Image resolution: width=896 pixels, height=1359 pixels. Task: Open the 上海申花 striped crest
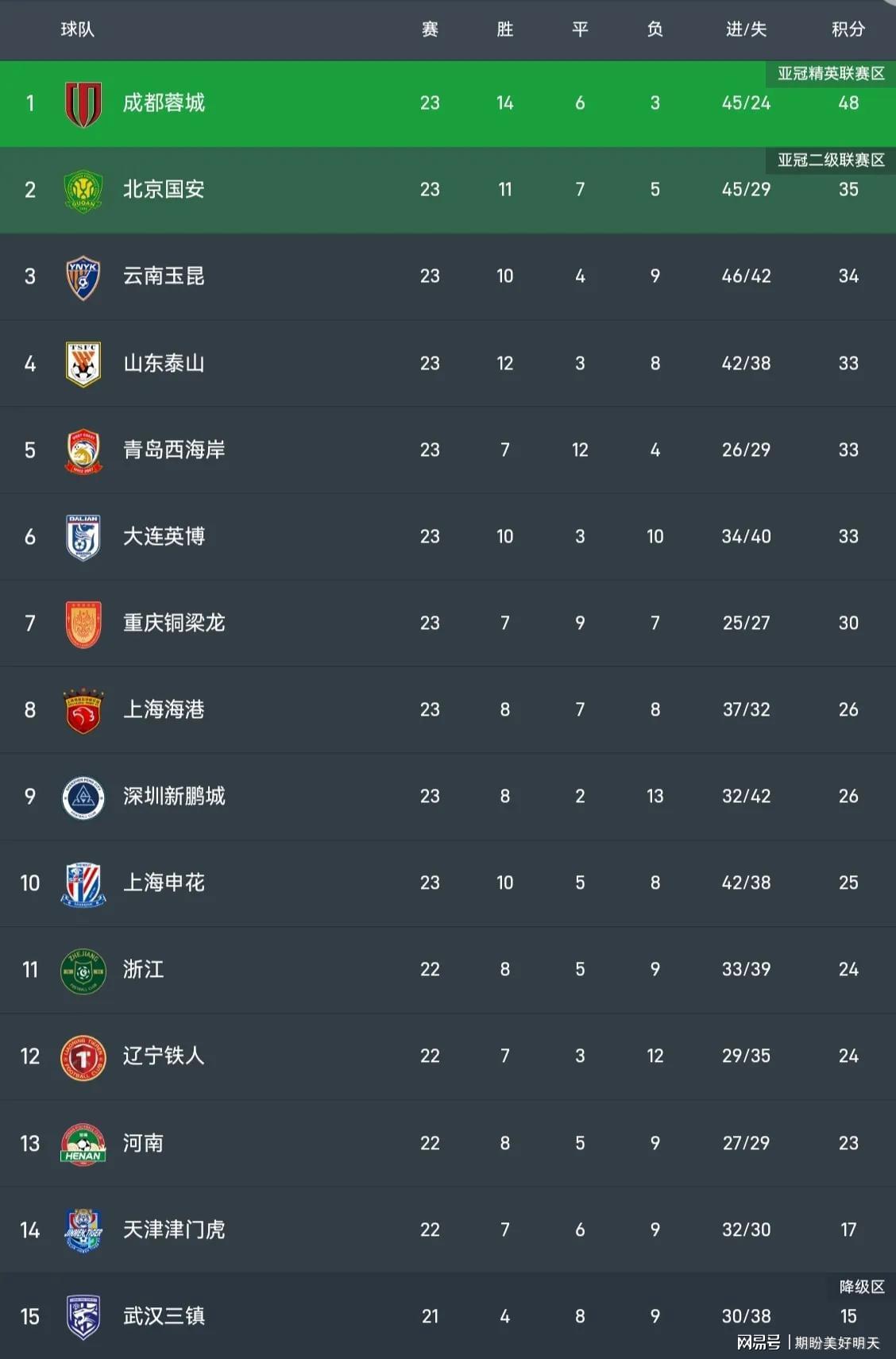[x=83, y=884]
